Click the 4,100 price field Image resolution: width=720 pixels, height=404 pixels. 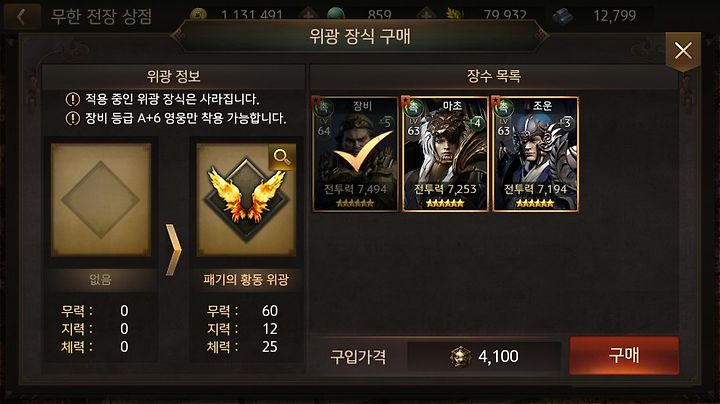pos(484,356)
